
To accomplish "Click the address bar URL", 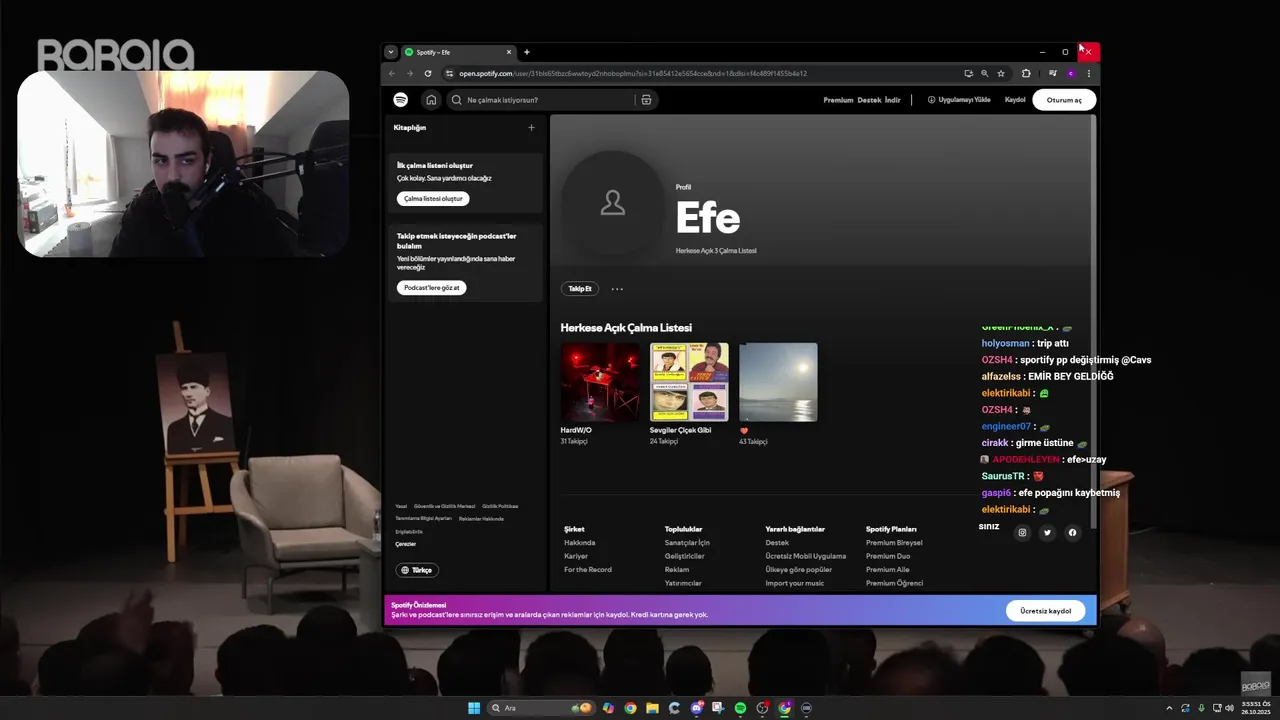I will pos(633,73).
